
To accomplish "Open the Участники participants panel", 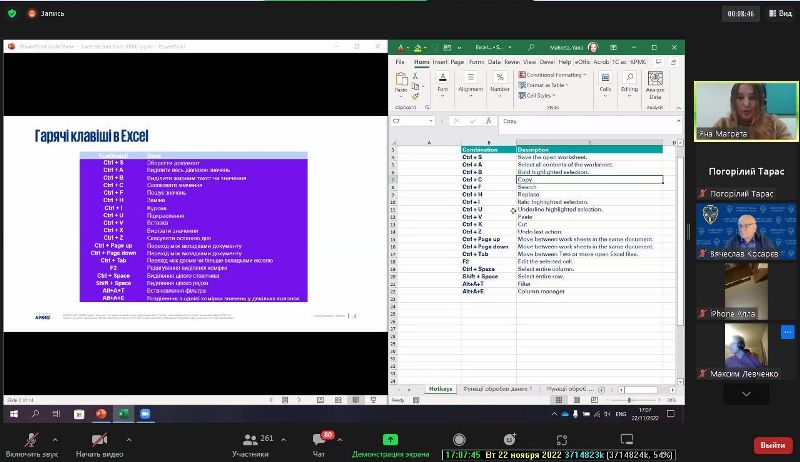I will coord(250,443).
